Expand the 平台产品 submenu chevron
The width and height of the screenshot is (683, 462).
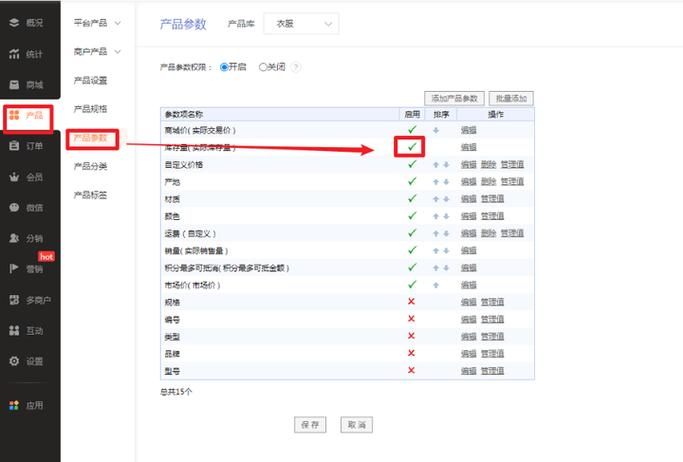(x=118, y=23)
